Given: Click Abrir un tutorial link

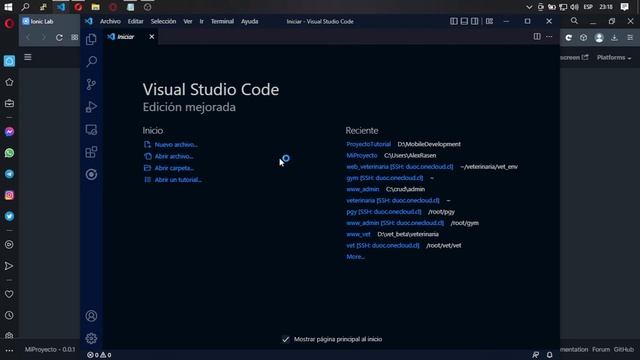Looking at the screenshot, I should pos(178,180).
